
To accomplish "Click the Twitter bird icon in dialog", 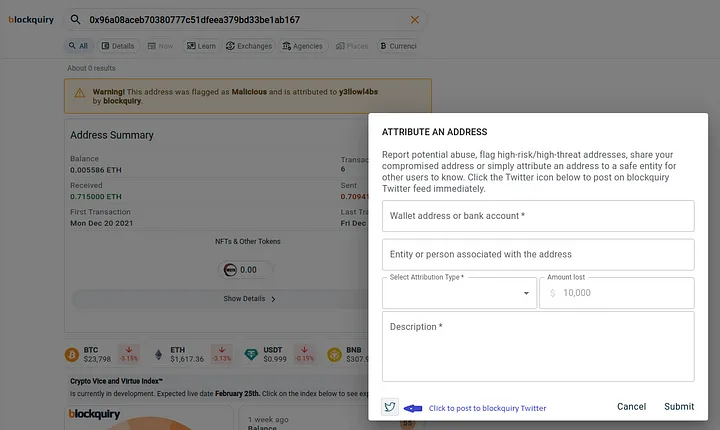I will [389, 407].
